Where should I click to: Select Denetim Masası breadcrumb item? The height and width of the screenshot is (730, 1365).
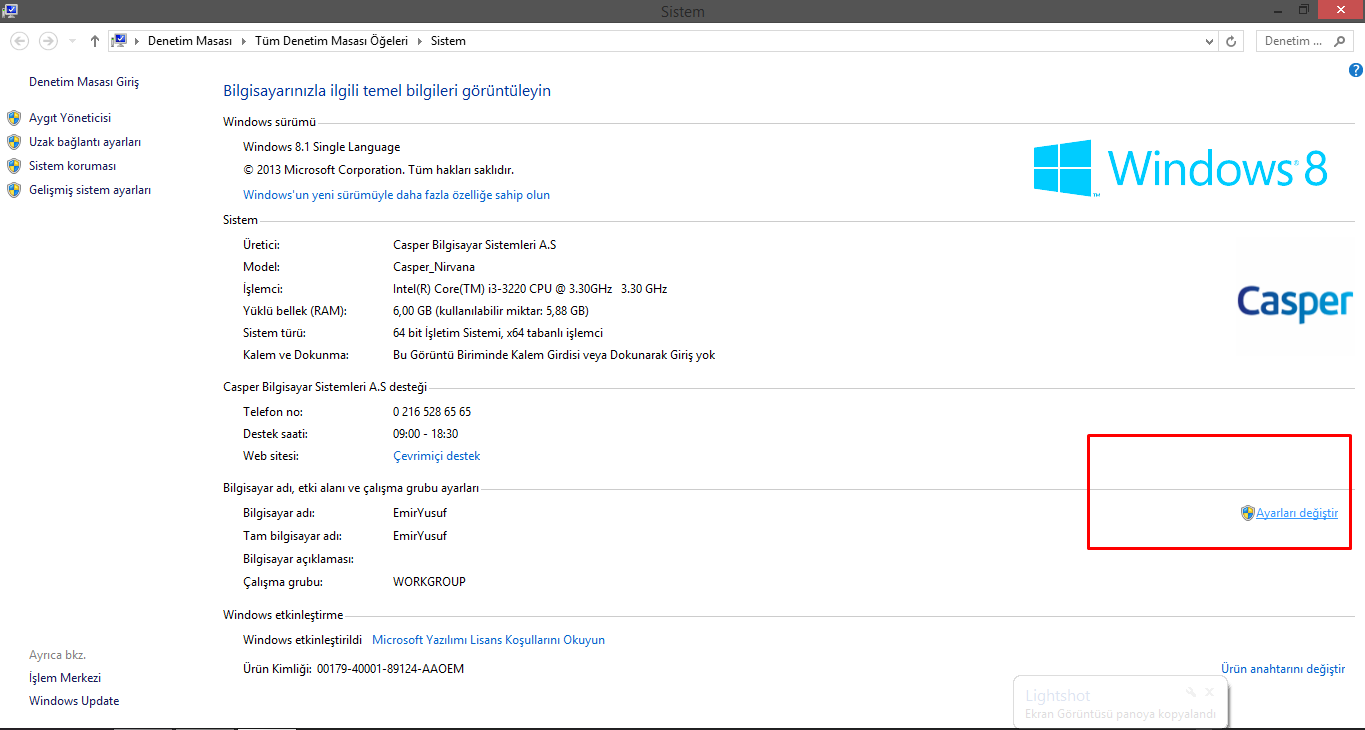click(190, 41)
